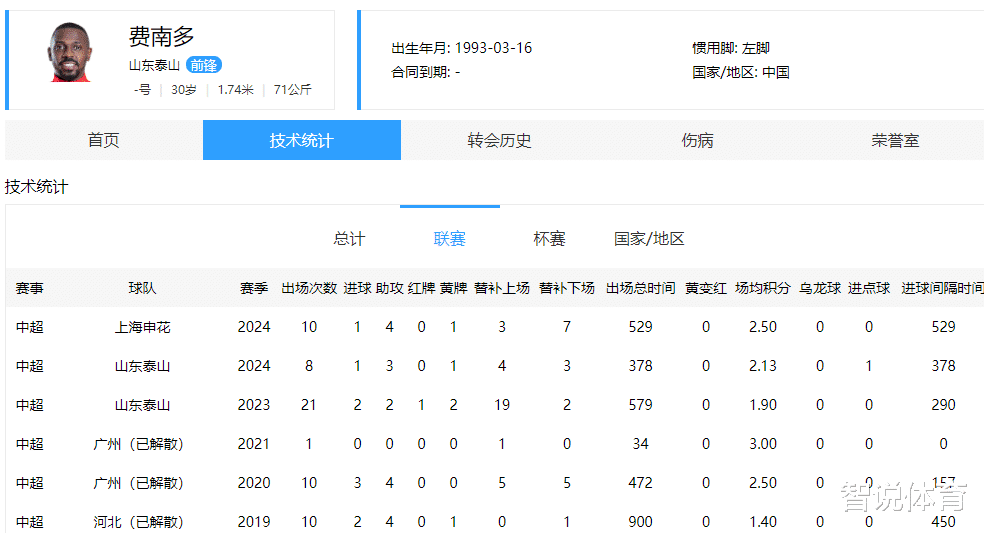Click the 3.00 points average value

762,444
